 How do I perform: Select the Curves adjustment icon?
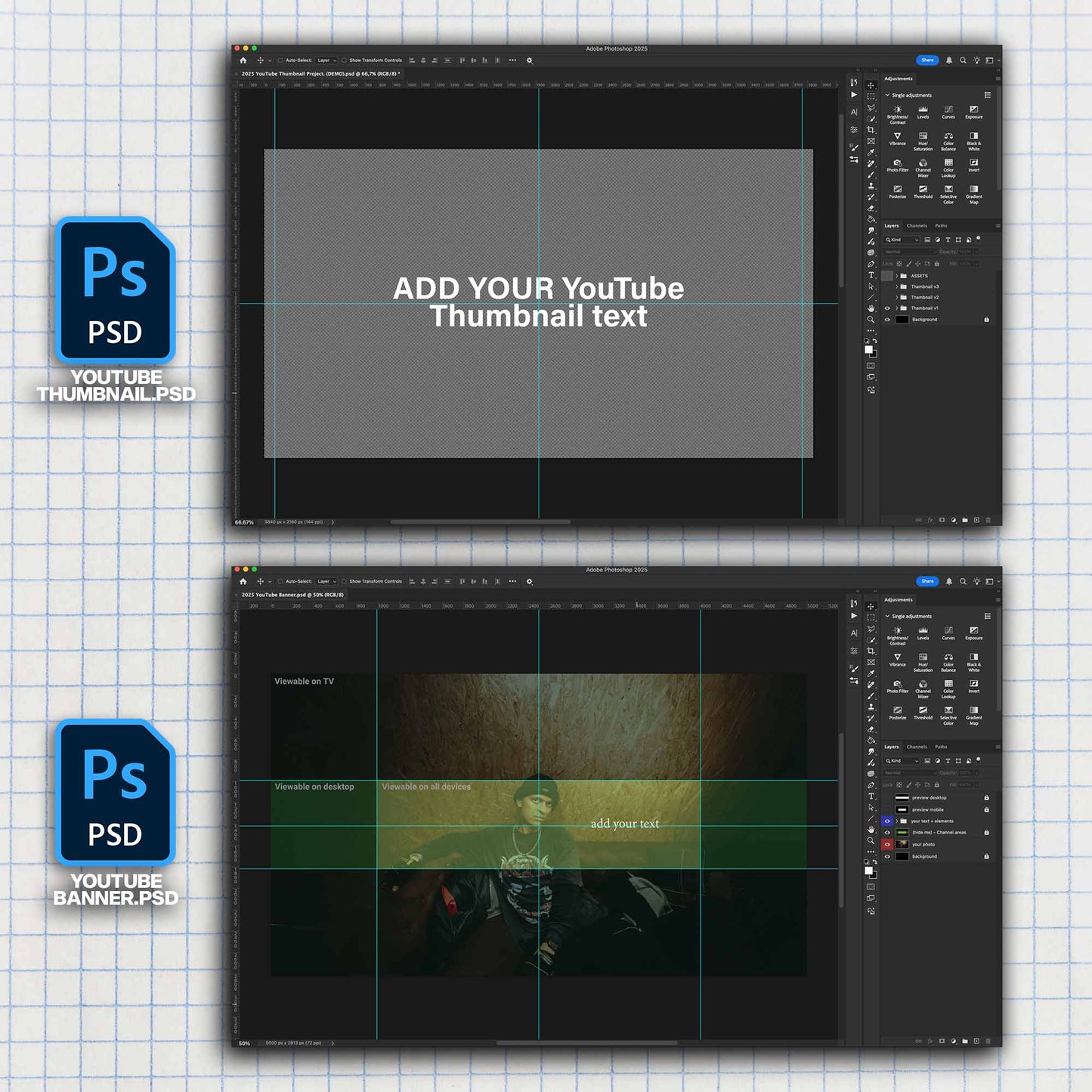pos(948,109)
